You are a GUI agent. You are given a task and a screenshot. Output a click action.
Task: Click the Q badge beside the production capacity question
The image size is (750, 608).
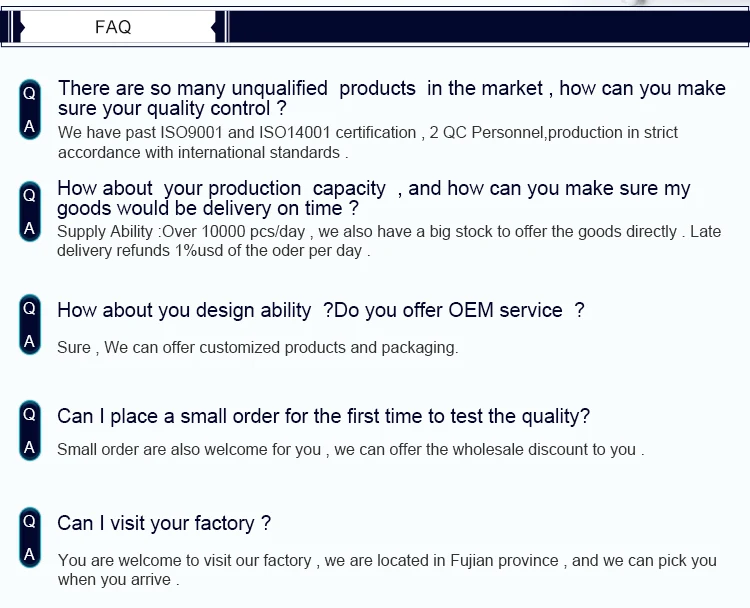29,195
